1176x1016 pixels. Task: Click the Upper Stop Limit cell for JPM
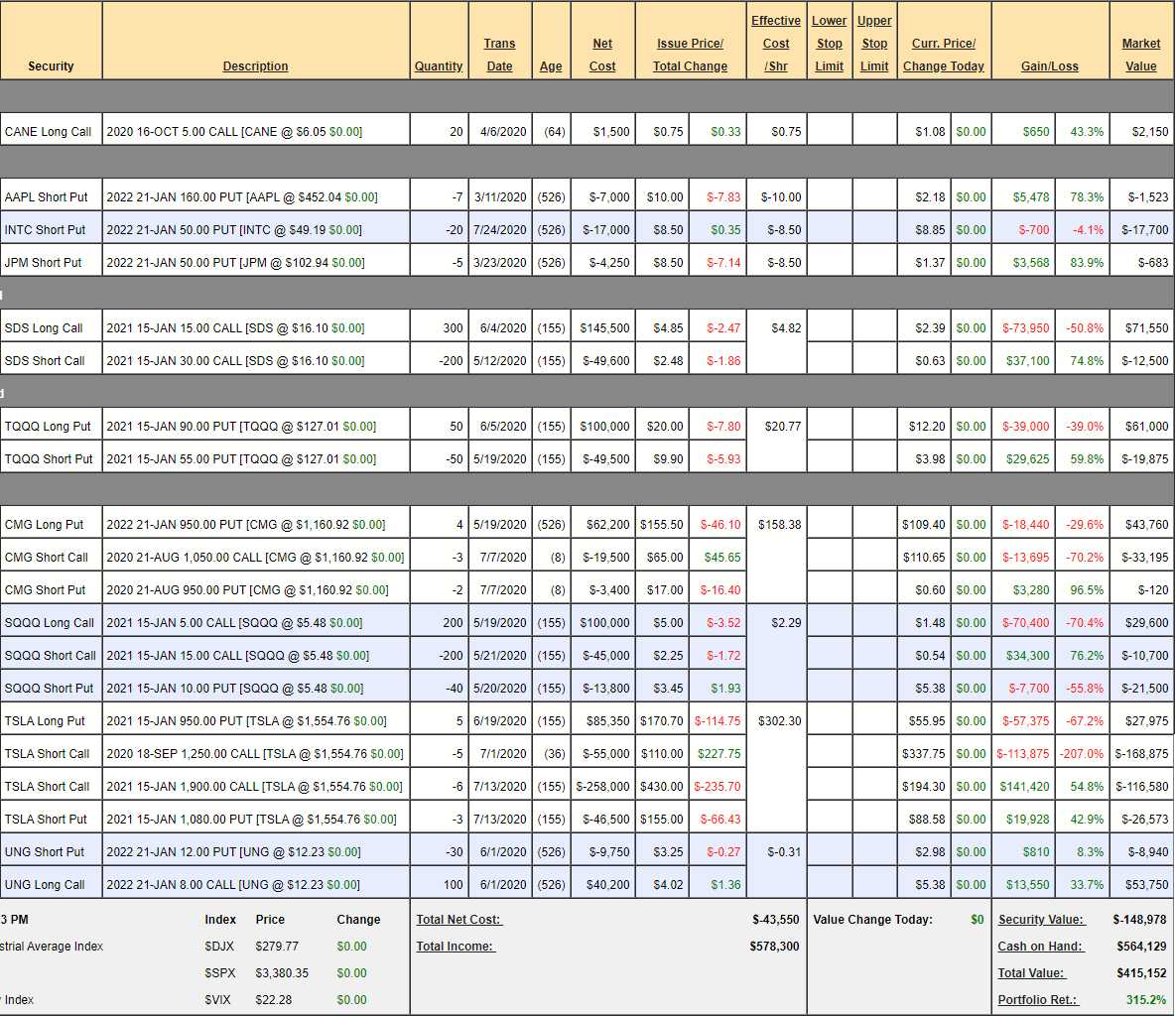pos(874,263)
